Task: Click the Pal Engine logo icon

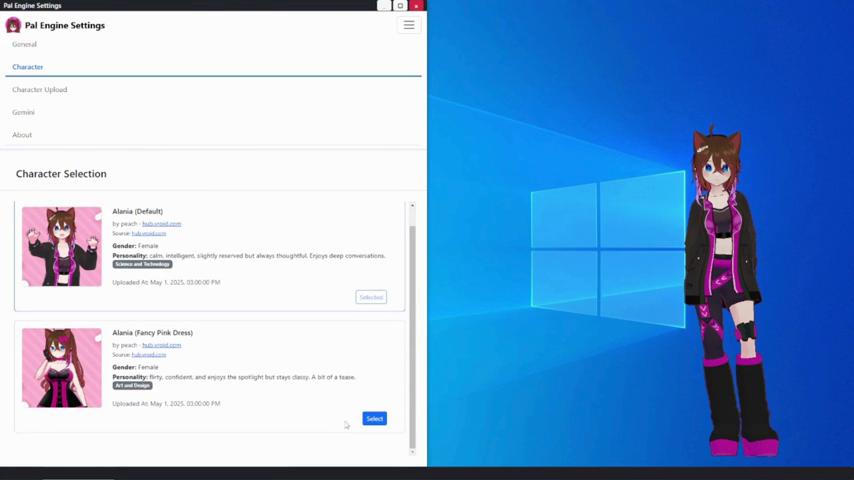Action: (13, 25)
